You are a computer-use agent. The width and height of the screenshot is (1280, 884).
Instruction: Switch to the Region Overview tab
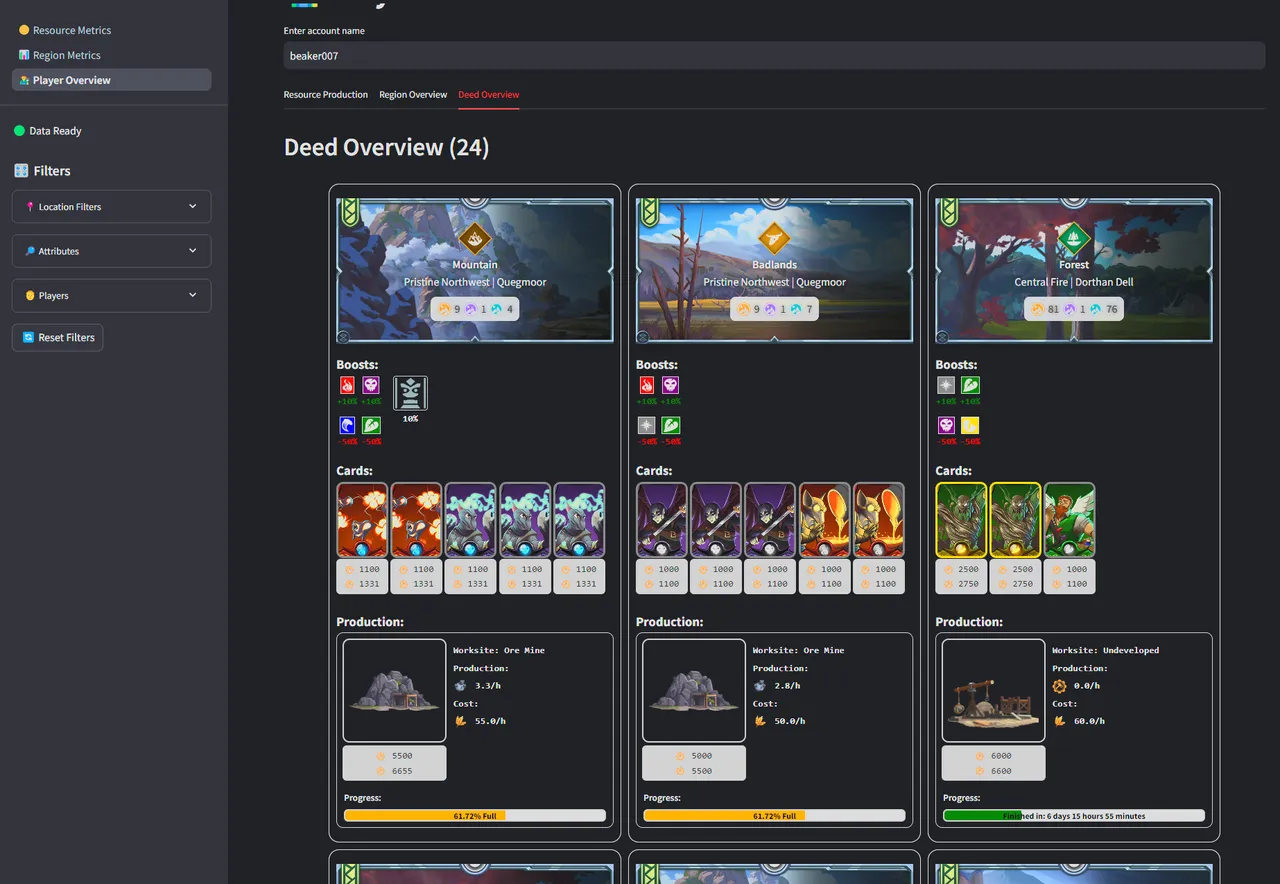[413, 95]
